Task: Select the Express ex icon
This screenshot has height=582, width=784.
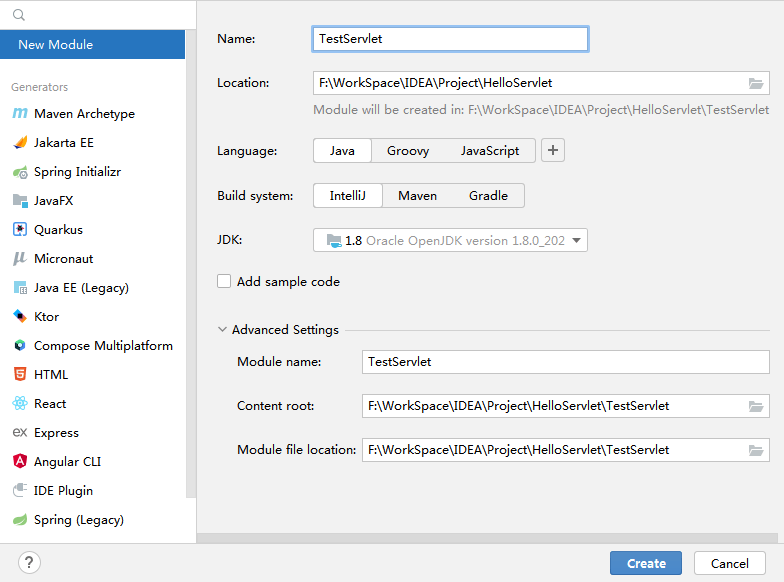Action: tap(20, 432)
